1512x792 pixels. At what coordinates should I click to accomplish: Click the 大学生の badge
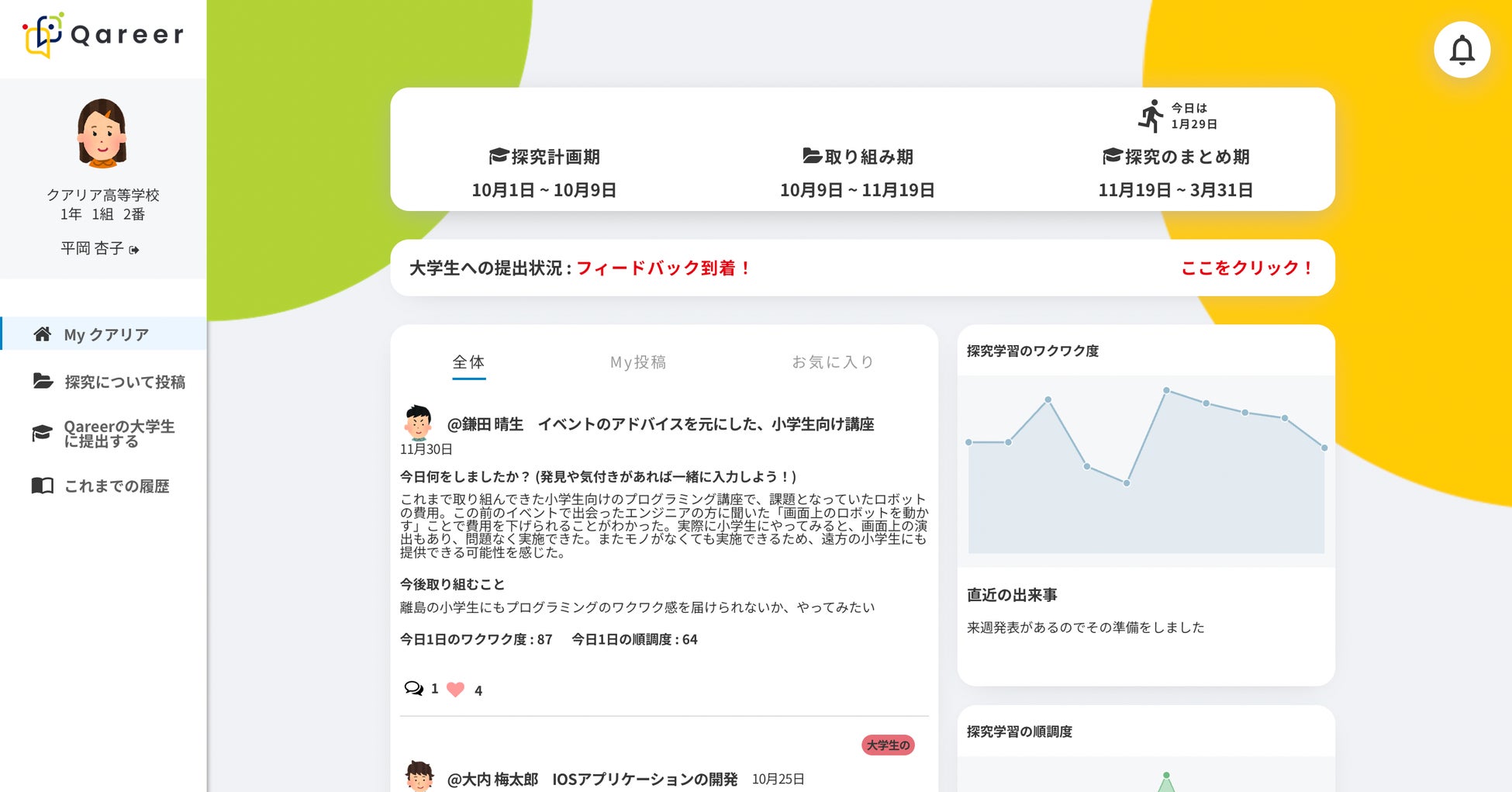pyautogui.click(x=888, y=745)
